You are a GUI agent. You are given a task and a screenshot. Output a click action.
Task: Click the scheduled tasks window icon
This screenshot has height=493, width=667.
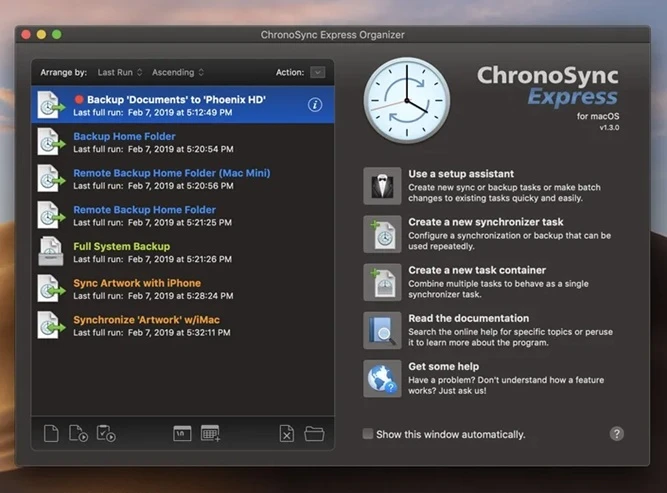[x=182, y=433]
